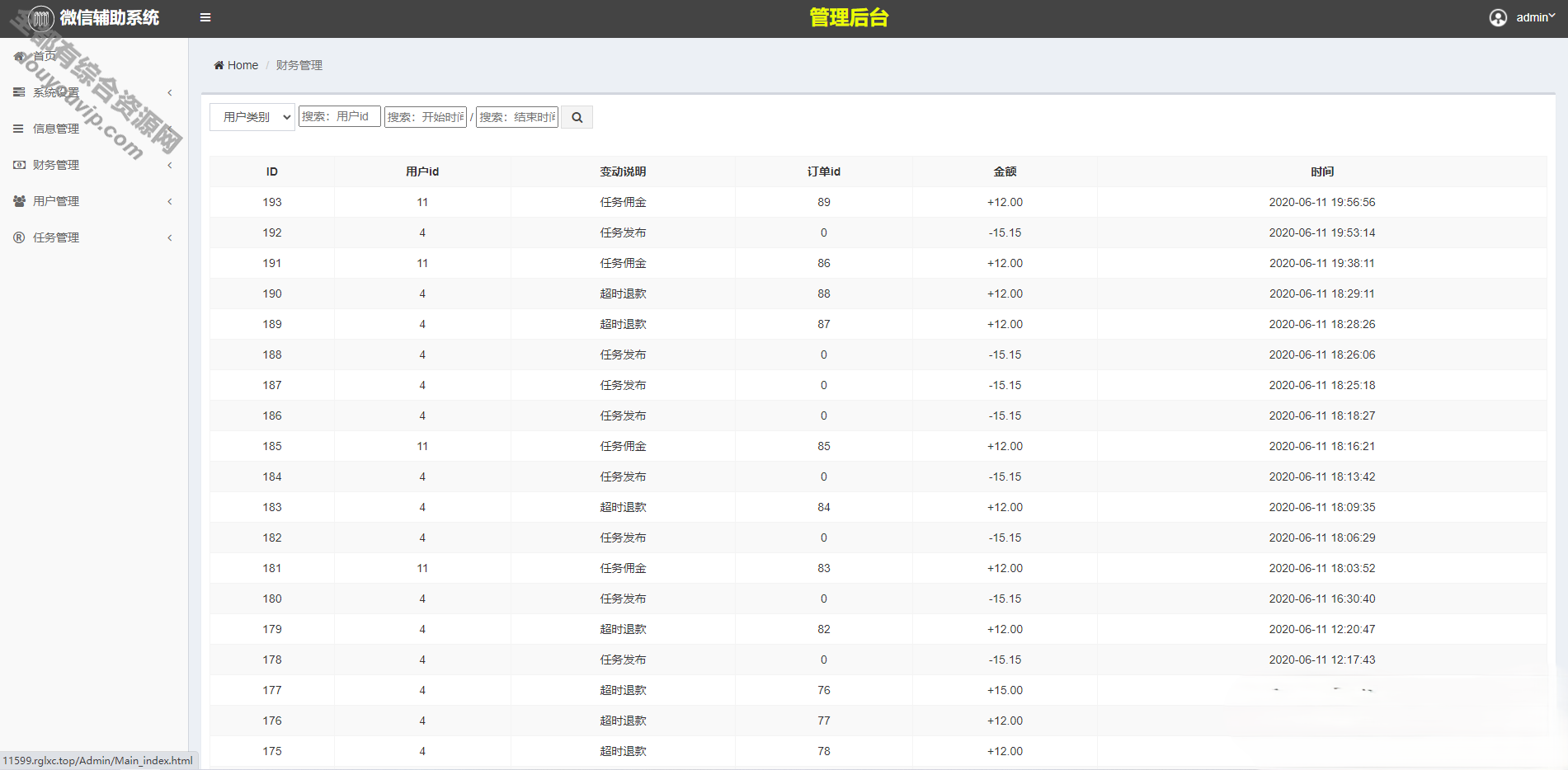The height and width of the screenshot is (770, 1568).
Task: Click the 金额 column header
Action: point(1005,171)
